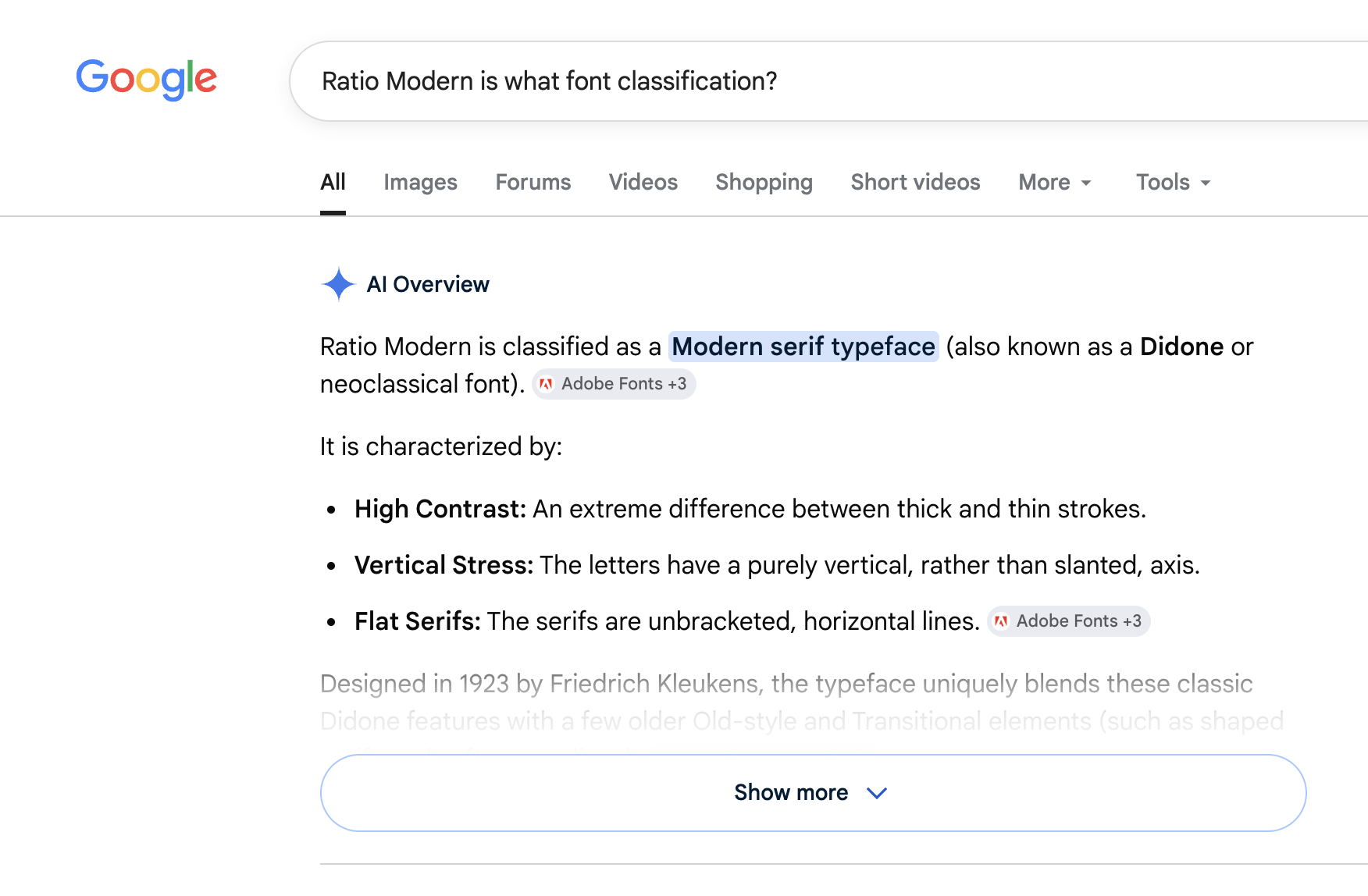Click the Vertical Stress bullet text
The image size is (1368, 896).
[777, 565]
